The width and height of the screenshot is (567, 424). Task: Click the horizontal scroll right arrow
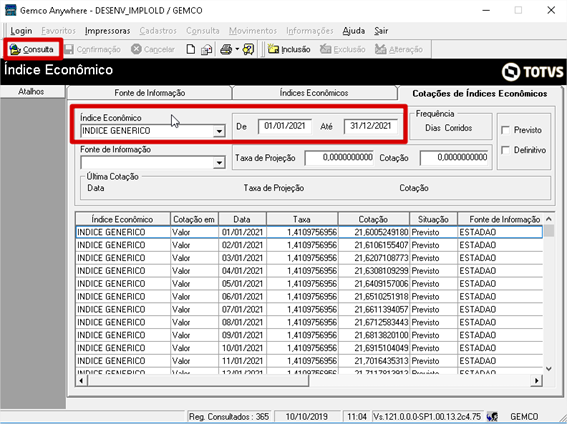(x=537, y=381)
